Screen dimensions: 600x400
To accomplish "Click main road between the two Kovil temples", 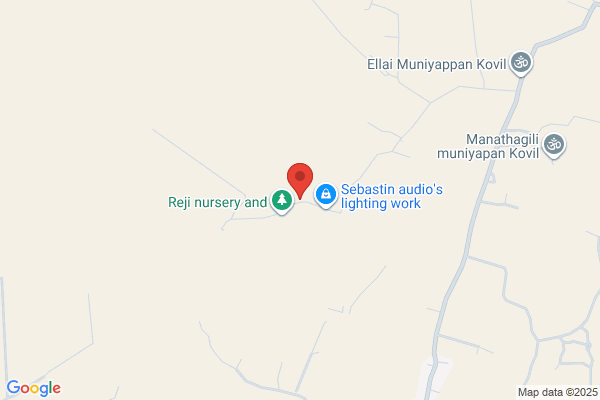I will click(x=511, y=111).
